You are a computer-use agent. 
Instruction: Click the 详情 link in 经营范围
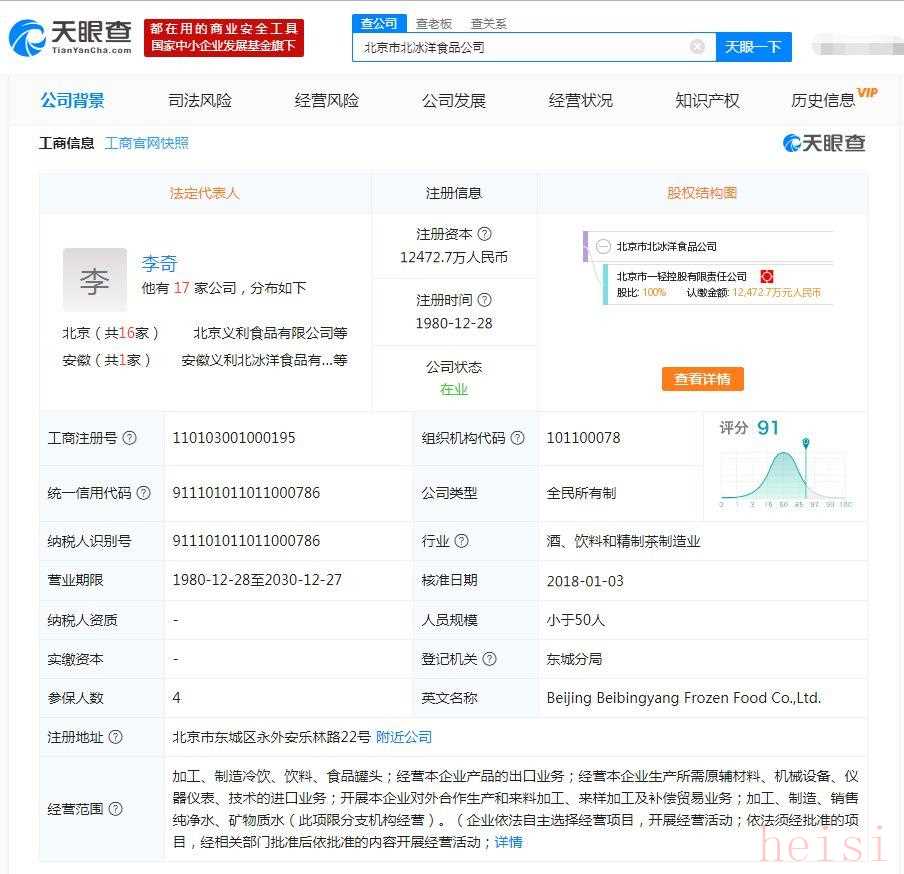[508, 842]
